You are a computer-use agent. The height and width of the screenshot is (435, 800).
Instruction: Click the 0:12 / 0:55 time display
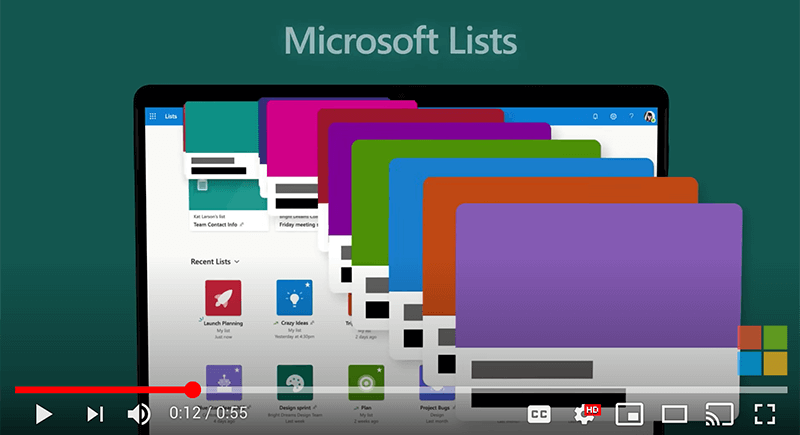pyautogui.click(x=208, y=413)
